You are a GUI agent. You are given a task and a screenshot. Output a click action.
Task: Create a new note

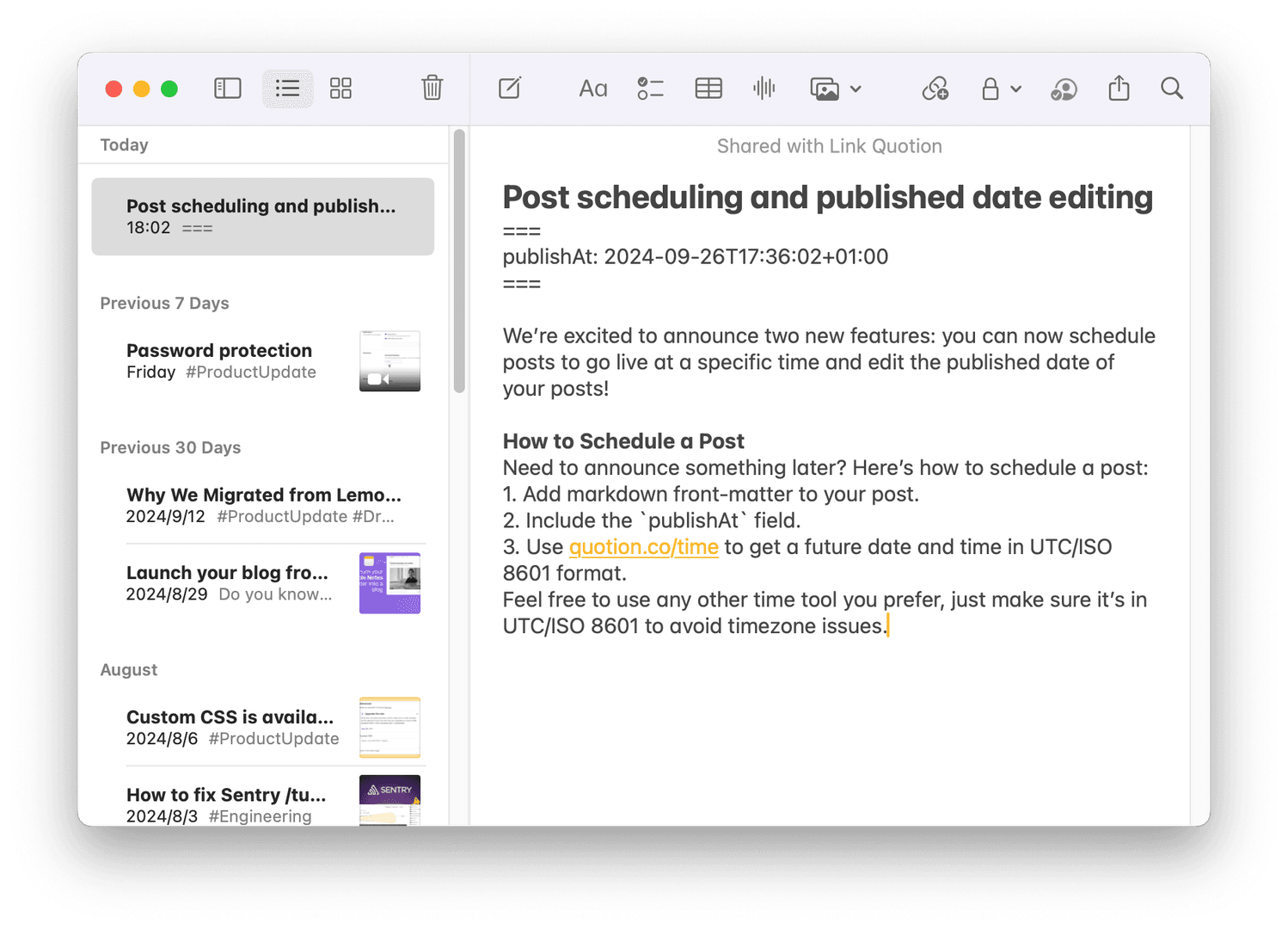coord(510,89)
